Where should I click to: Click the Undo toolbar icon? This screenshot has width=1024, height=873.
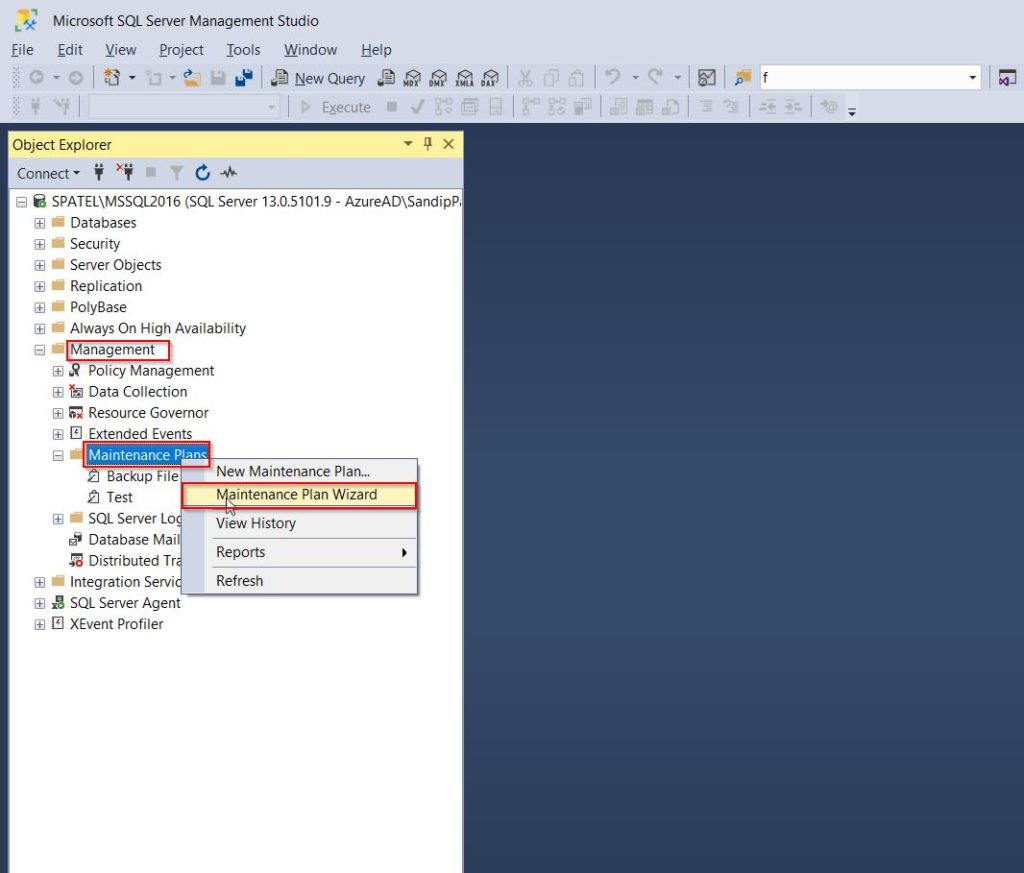613,78
